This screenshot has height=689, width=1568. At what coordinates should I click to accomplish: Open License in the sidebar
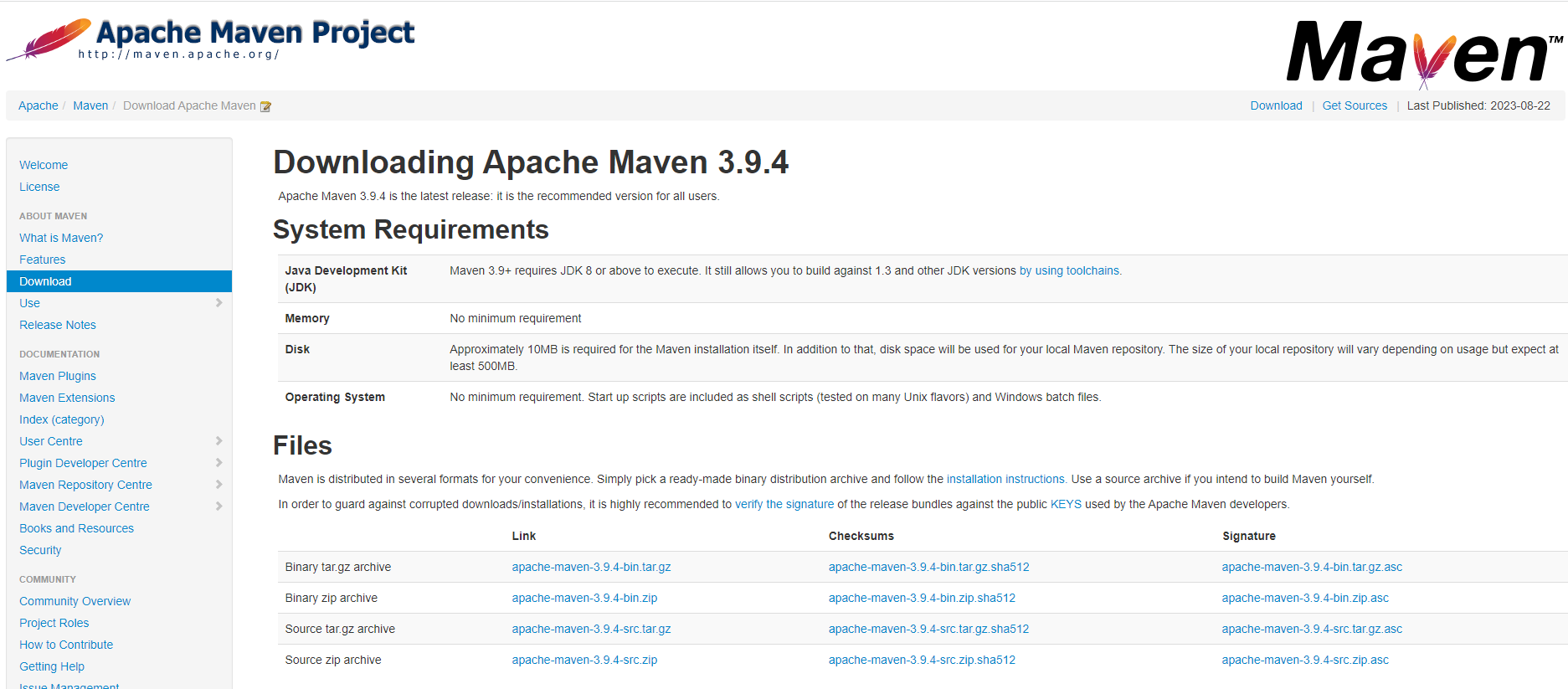point(39,187)
